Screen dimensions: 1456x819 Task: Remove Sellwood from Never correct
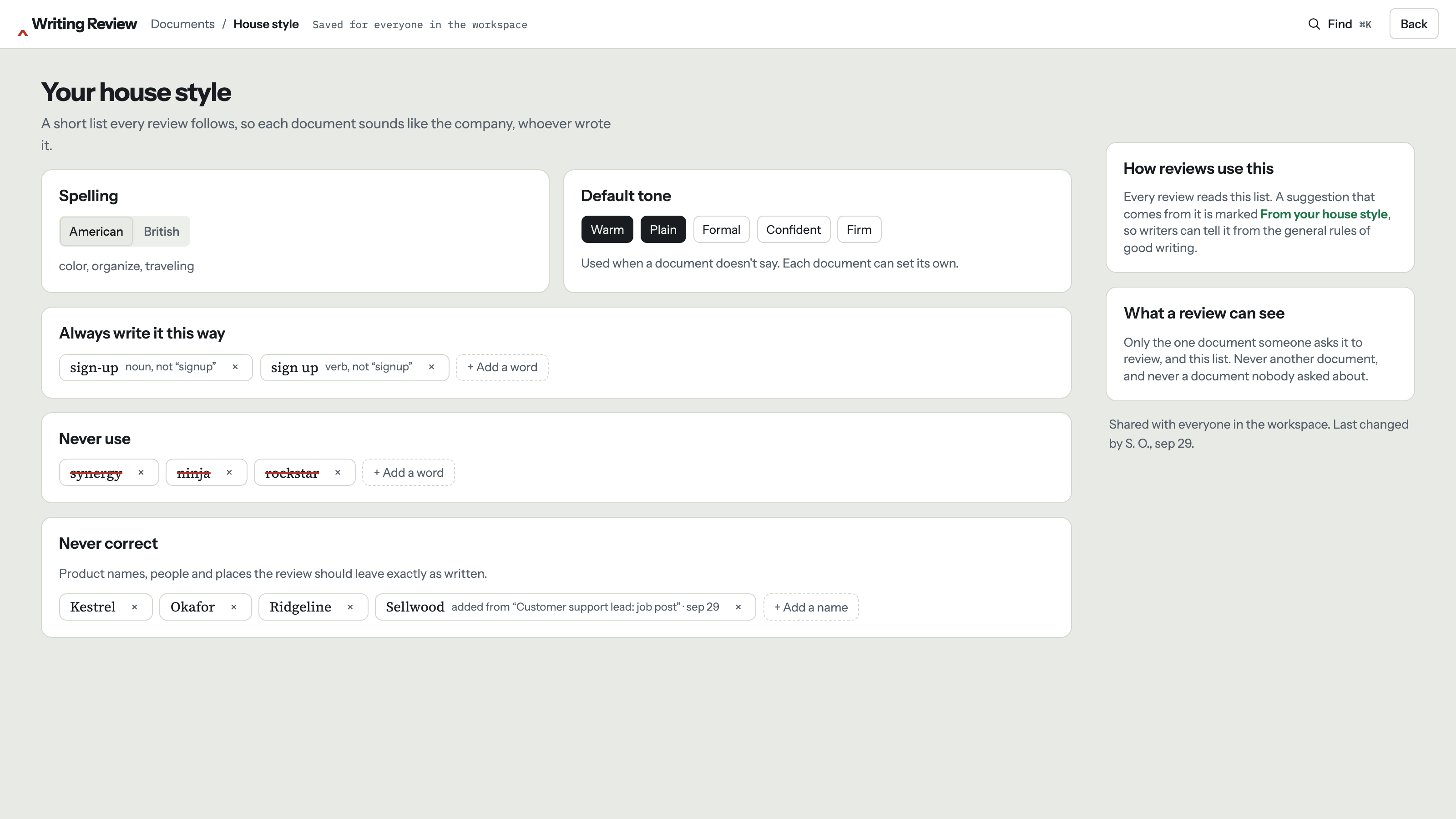[x=738, y=607]
